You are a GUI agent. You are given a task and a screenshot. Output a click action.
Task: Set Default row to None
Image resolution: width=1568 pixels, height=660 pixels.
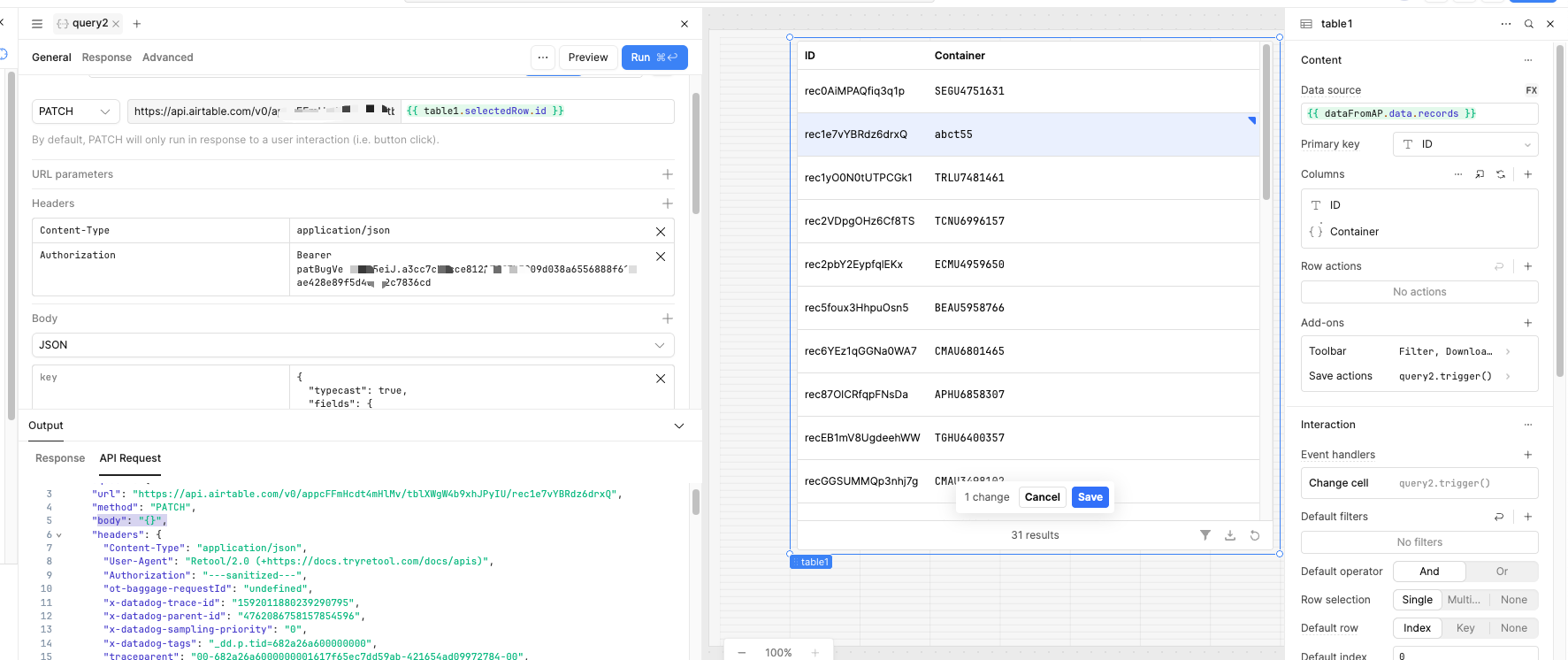[1514, 628]
